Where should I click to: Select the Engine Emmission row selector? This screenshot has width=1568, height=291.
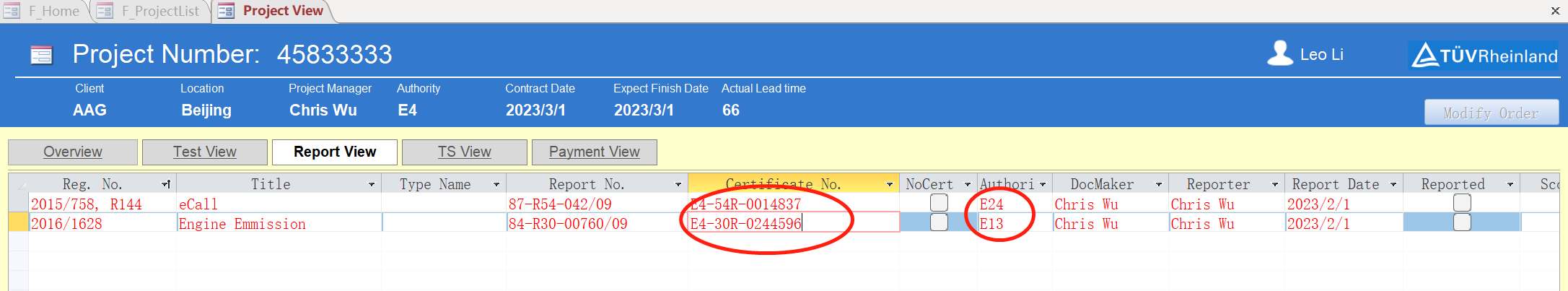(19, 224)
